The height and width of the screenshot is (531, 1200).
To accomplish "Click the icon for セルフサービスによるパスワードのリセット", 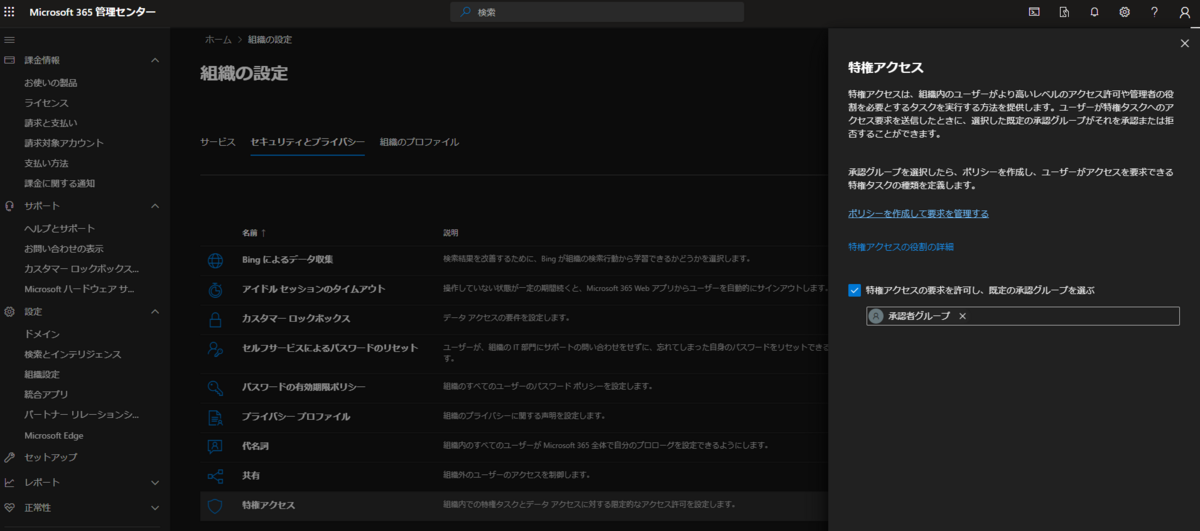I will click(x=215, y=349).
